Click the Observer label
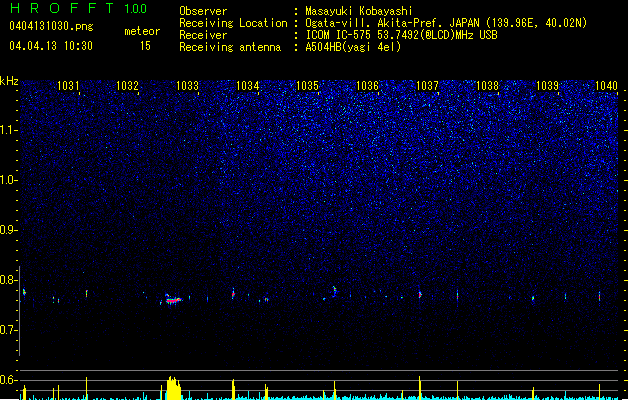 [x=203, y=11]
